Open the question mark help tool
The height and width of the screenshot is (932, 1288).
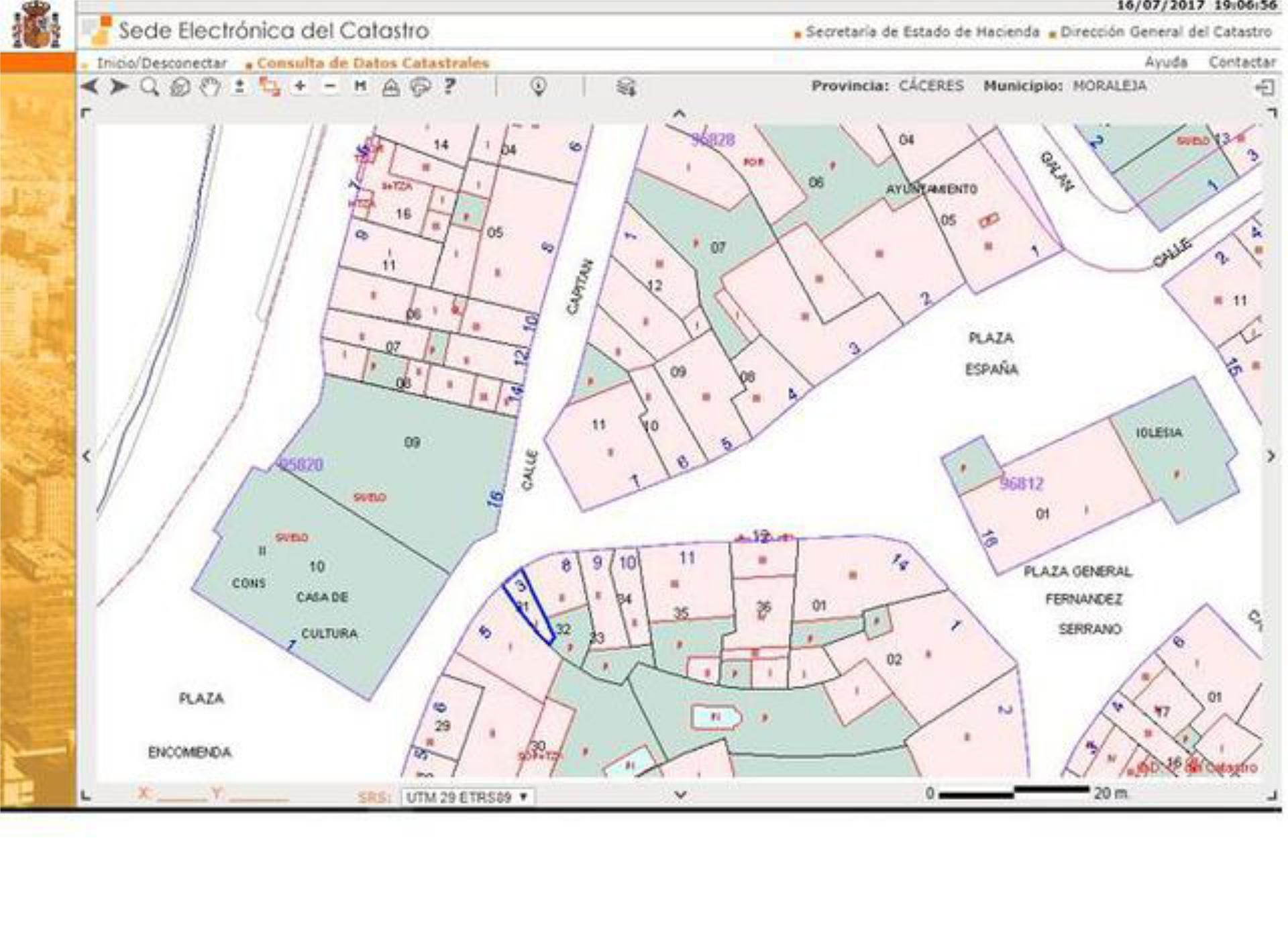point(449,86)
